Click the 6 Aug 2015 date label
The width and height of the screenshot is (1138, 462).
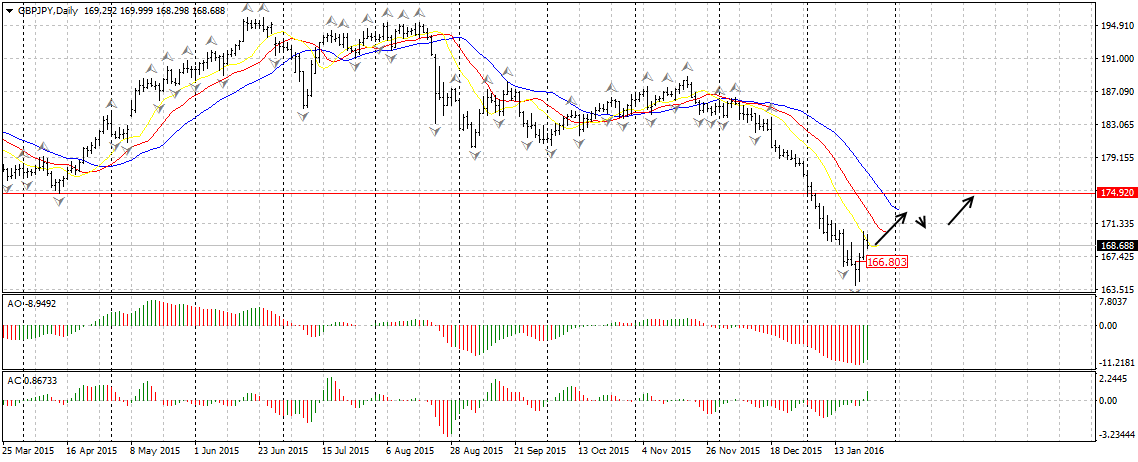click(x=408, y=451)
